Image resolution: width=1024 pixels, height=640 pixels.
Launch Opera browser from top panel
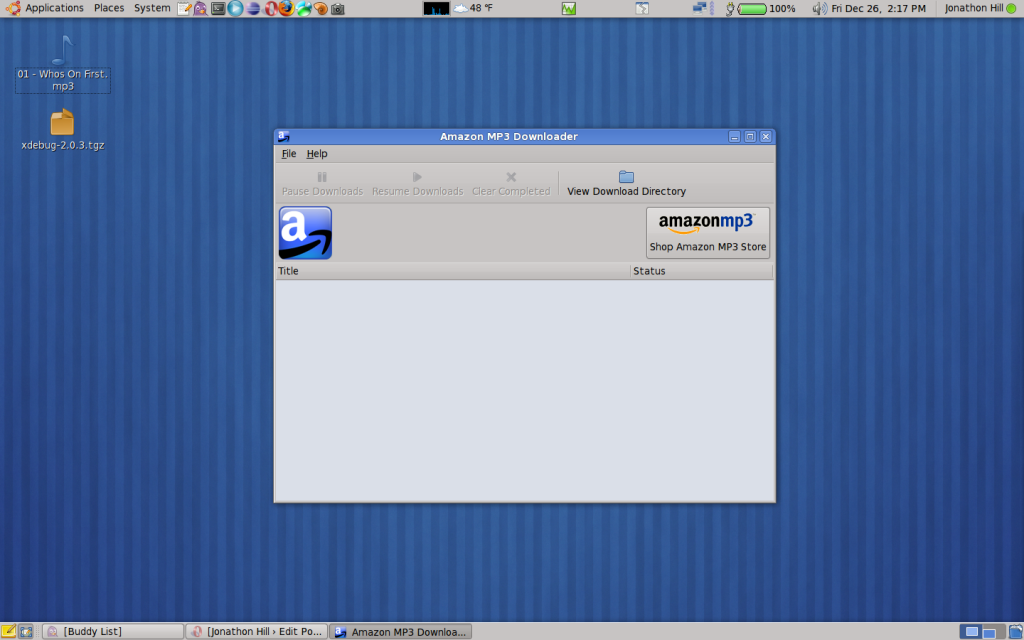270,8
